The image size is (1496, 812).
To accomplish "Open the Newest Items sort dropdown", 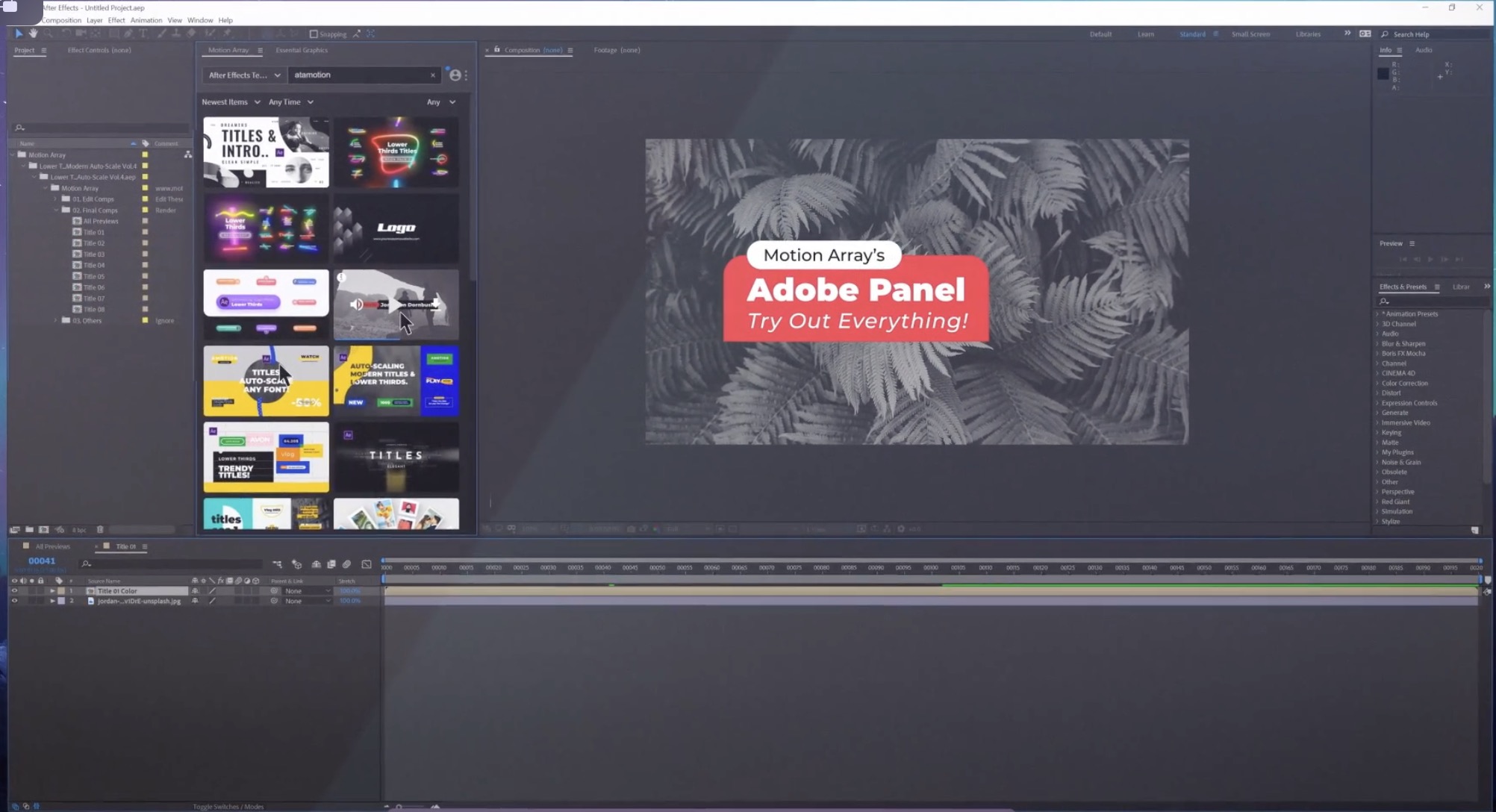I will pos(231,102).
